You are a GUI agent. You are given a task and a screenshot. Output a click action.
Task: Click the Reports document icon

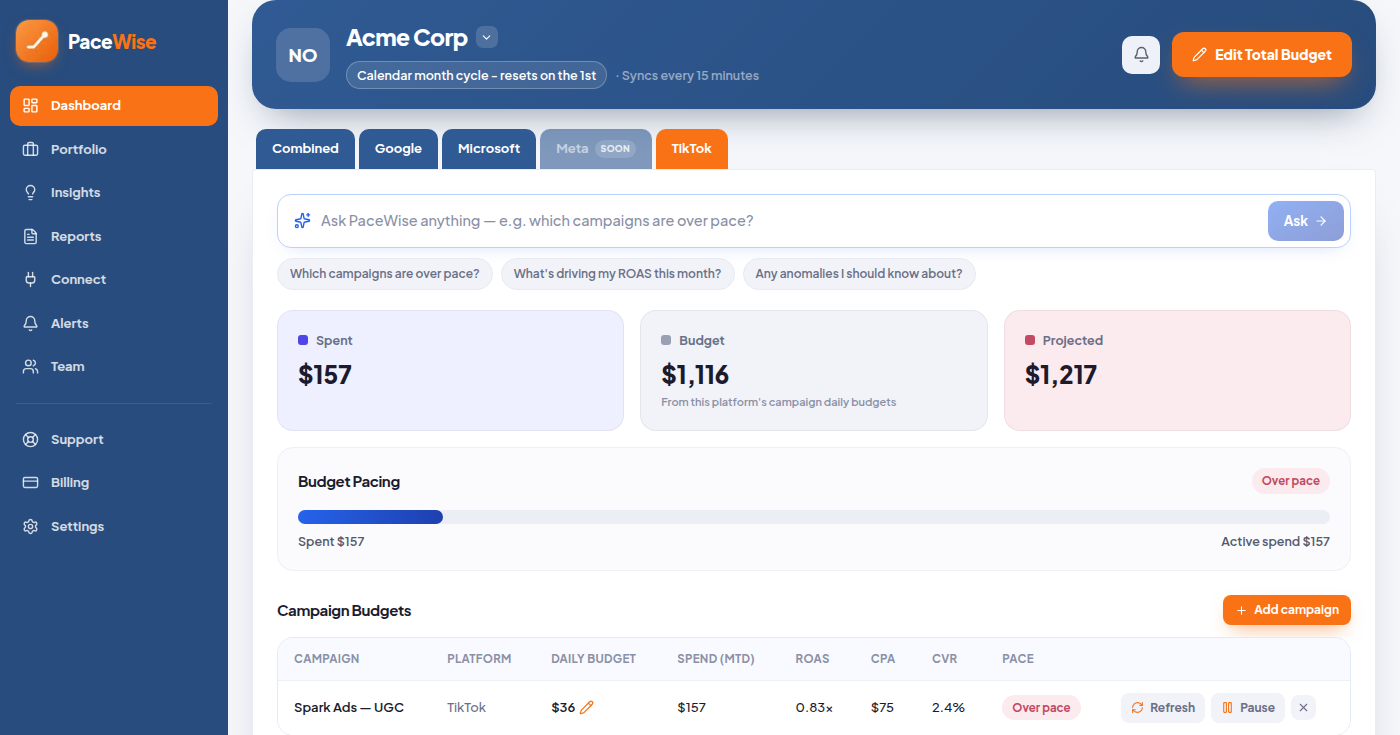coord(31,237)
